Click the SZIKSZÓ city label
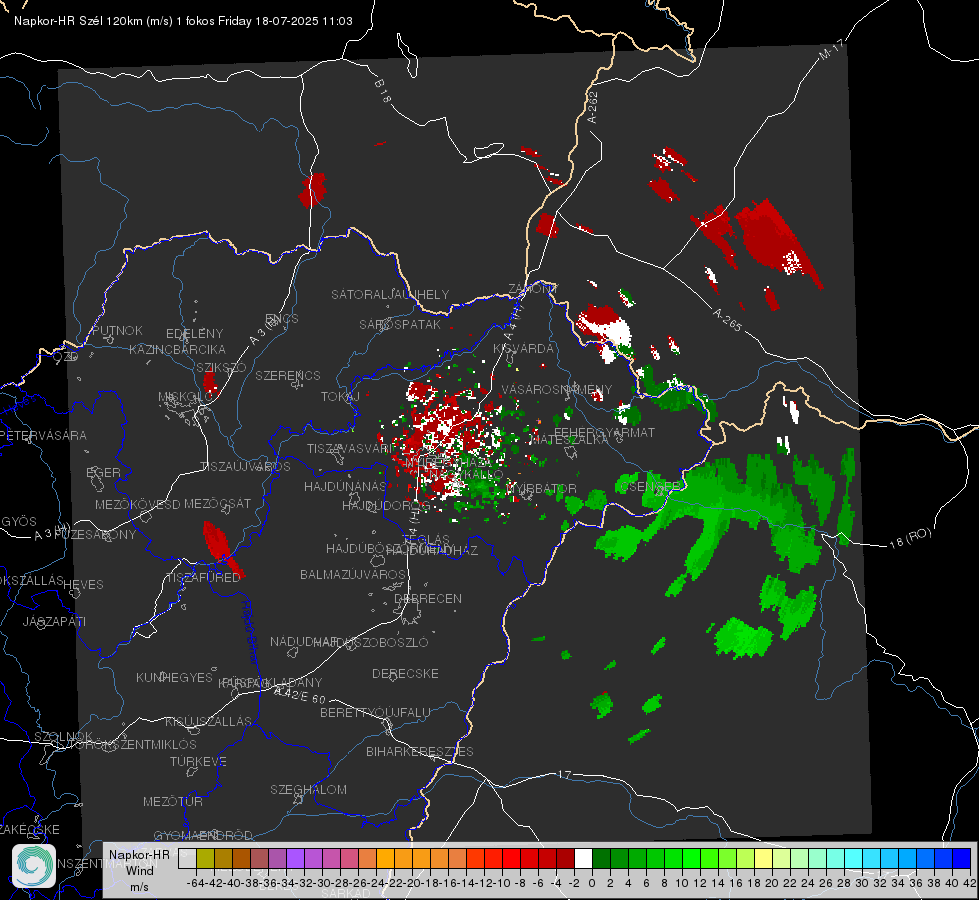Viewport: 979px width, 900px height. (x=221, y=367)
